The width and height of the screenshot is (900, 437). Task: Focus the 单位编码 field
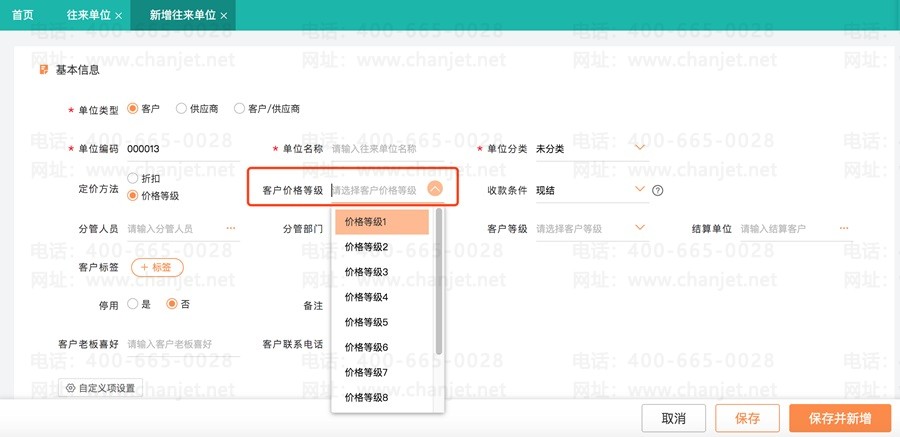(x=183, y=149)
